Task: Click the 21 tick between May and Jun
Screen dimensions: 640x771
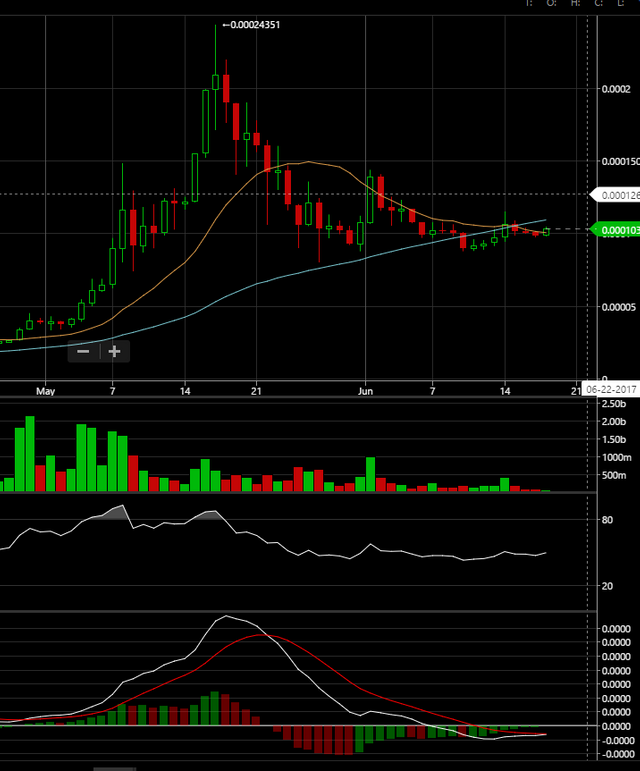Action: pyautogui.click(x=256, y=391)
